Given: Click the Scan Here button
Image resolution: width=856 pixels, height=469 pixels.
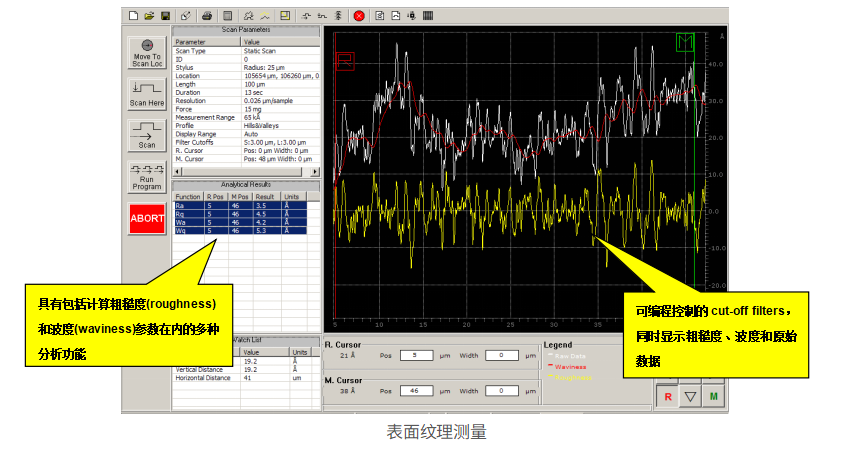Looking at the screenshot, I should point(147,94).
